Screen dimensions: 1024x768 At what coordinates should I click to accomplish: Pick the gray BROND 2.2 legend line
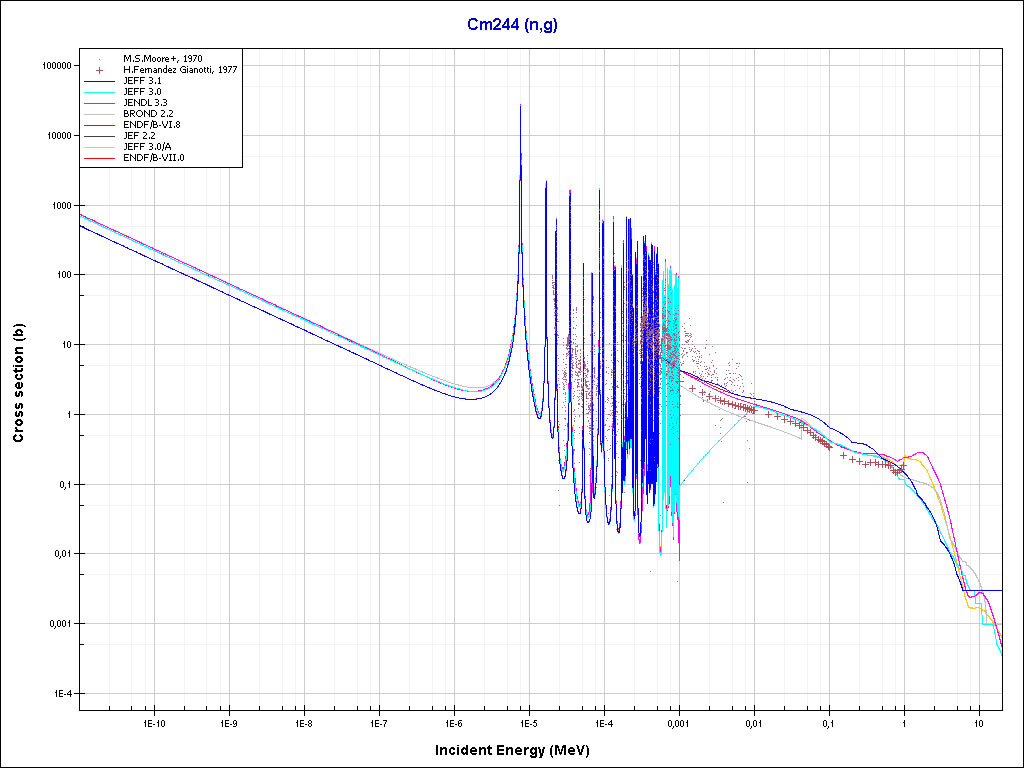pos(99,114)
